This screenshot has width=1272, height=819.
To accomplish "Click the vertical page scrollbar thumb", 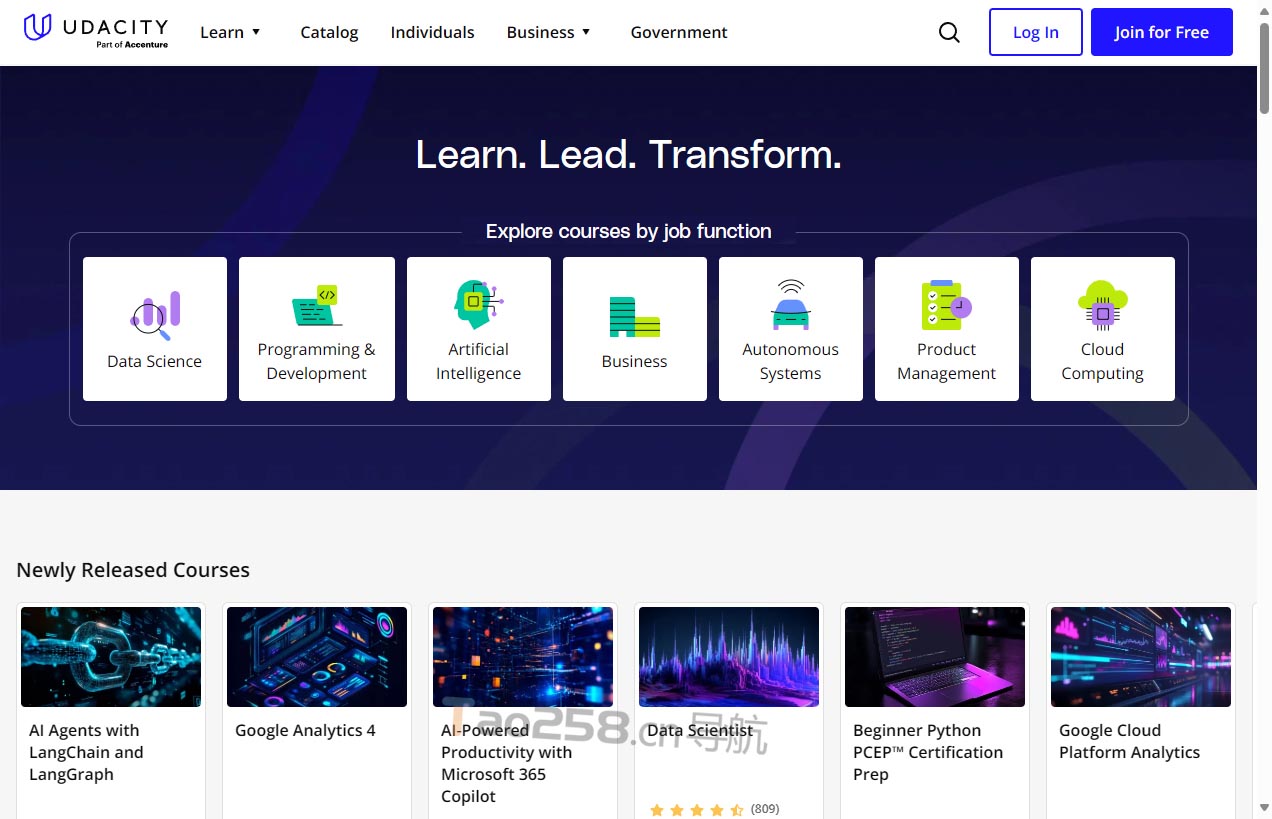I will pyautogui.click(x=1264, y=66).
